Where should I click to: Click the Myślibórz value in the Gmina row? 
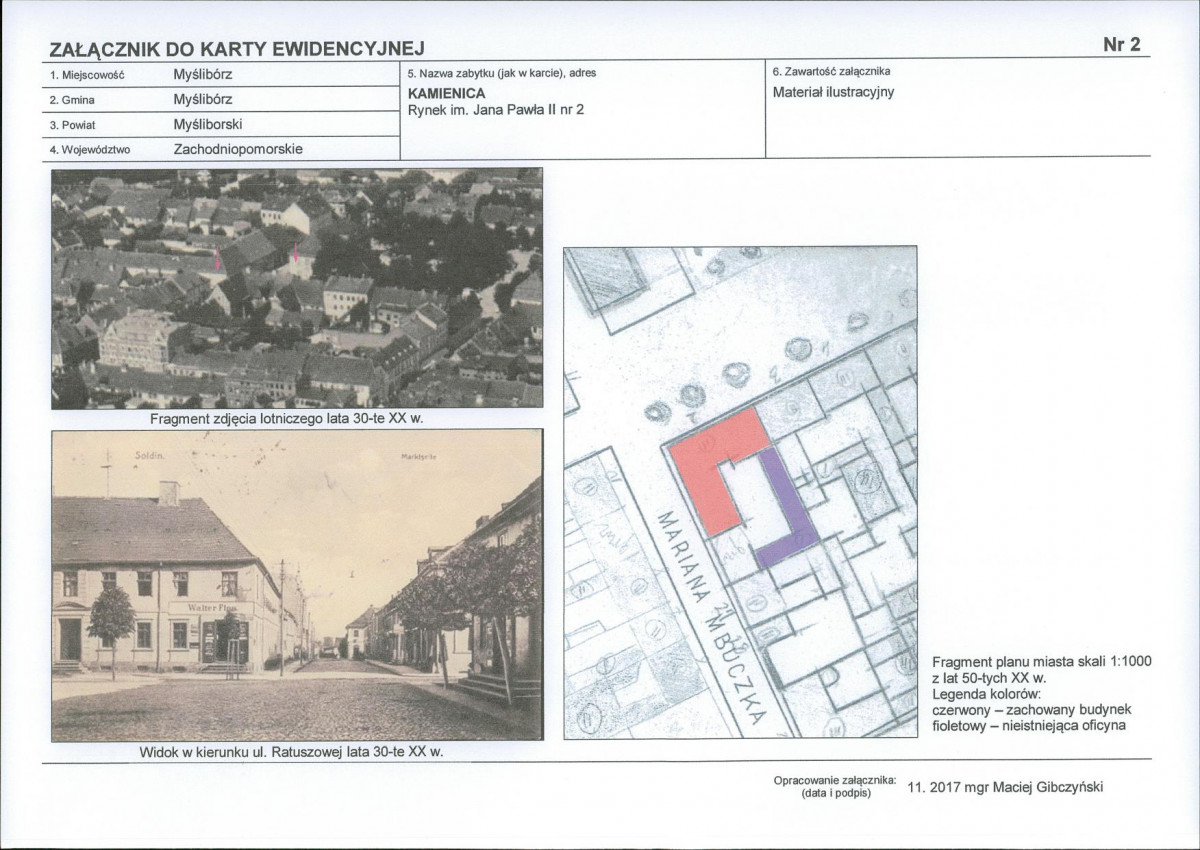(x=207, y=100)
